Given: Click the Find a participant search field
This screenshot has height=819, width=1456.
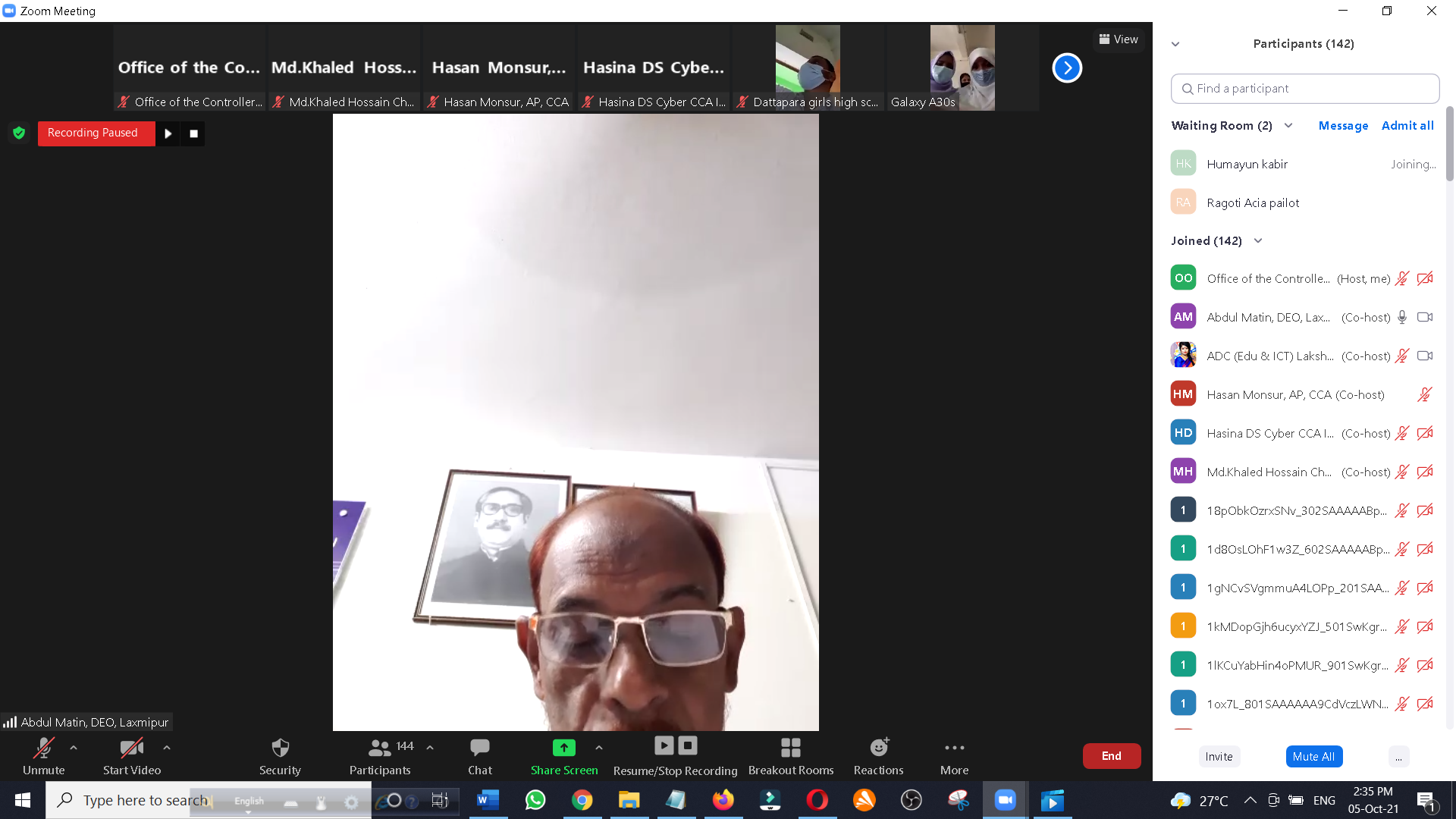Looking at the screenshot, I should coord(1304,89).
